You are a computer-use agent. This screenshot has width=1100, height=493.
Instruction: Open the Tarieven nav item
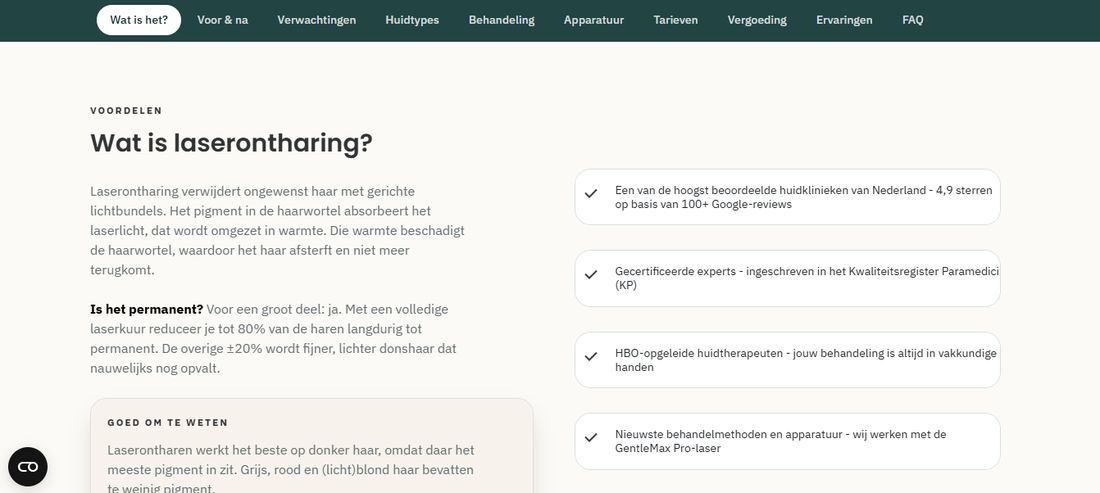click(676, 20)
